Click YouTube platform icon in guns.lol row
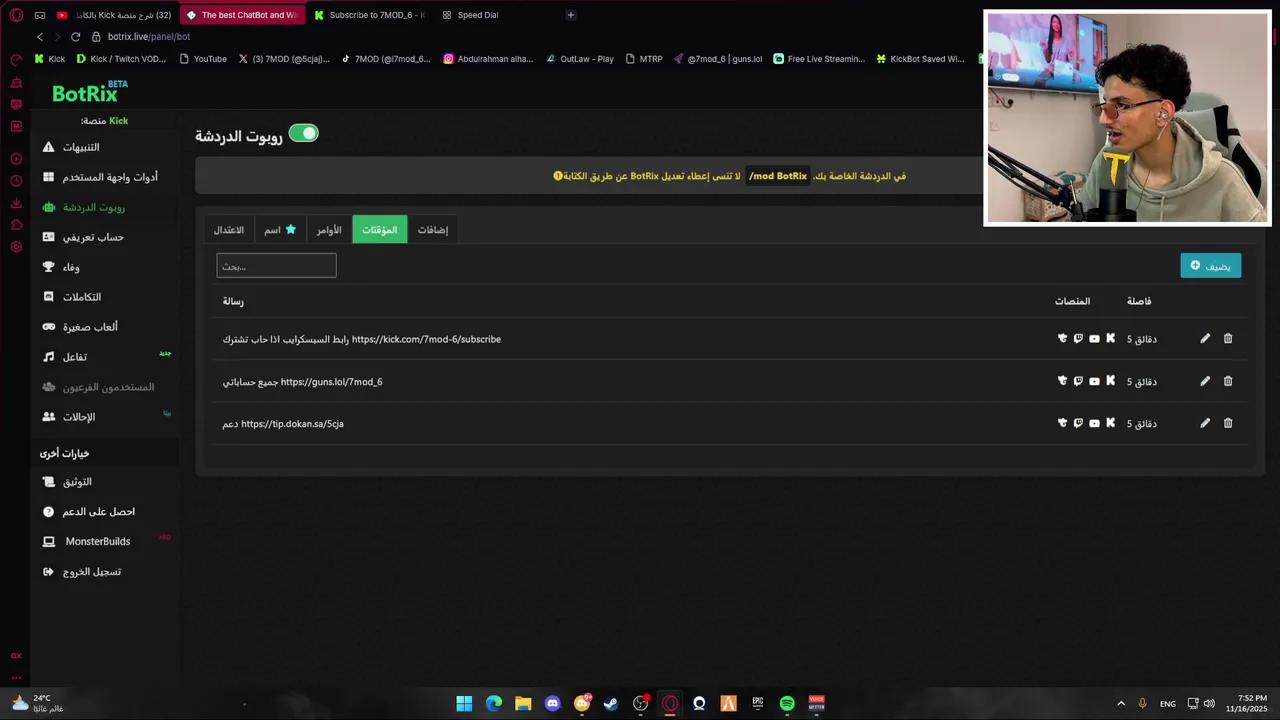This screenshot has height=720, width=1280. (x=1094, y=381)
